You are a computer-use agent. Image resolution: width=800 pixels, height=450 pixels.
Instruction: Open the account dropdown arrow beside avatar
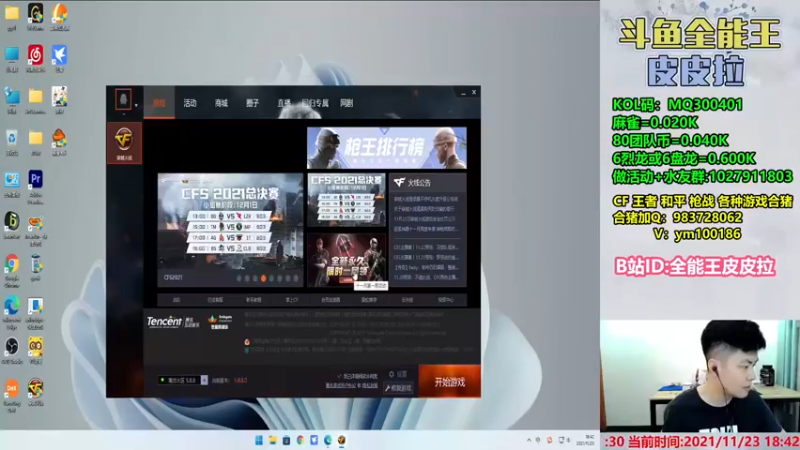[x=136, y=105]
